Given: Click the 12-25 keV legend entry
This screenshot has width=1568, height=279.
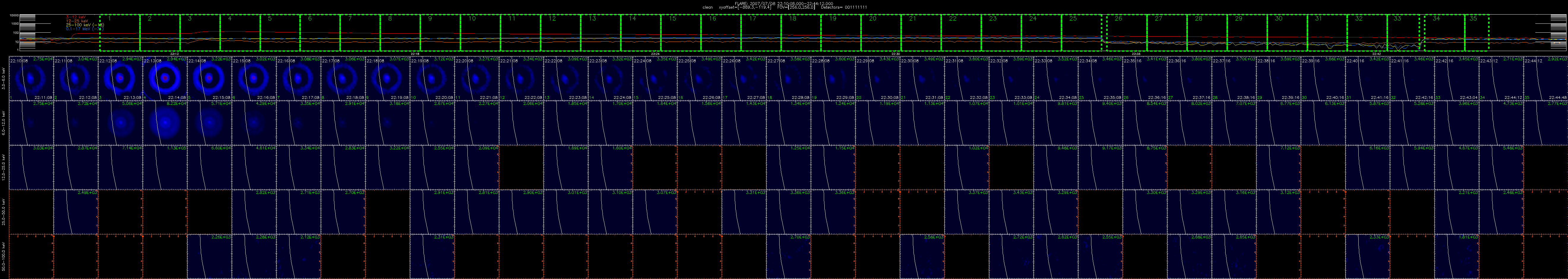Looking at the screenshot, I should [77, 21].
